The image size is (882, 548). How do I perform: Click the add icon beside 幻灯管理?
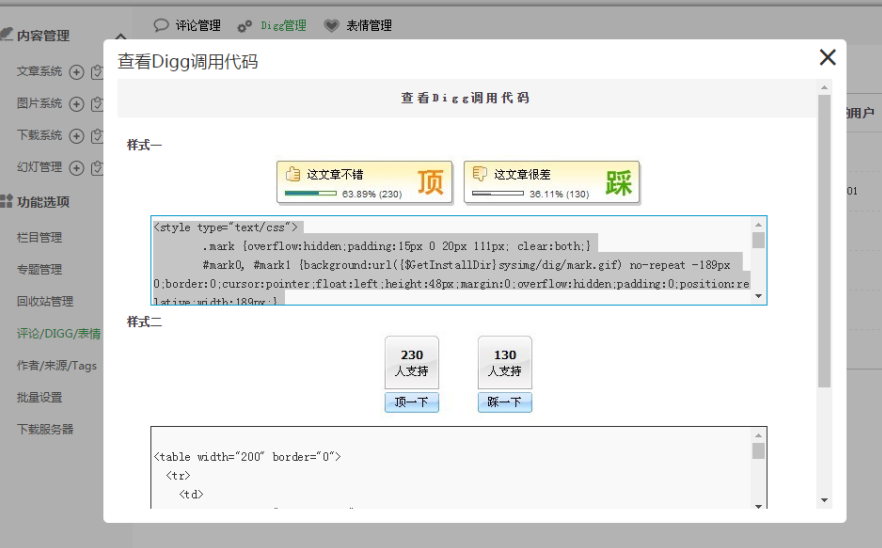point(77,168)
